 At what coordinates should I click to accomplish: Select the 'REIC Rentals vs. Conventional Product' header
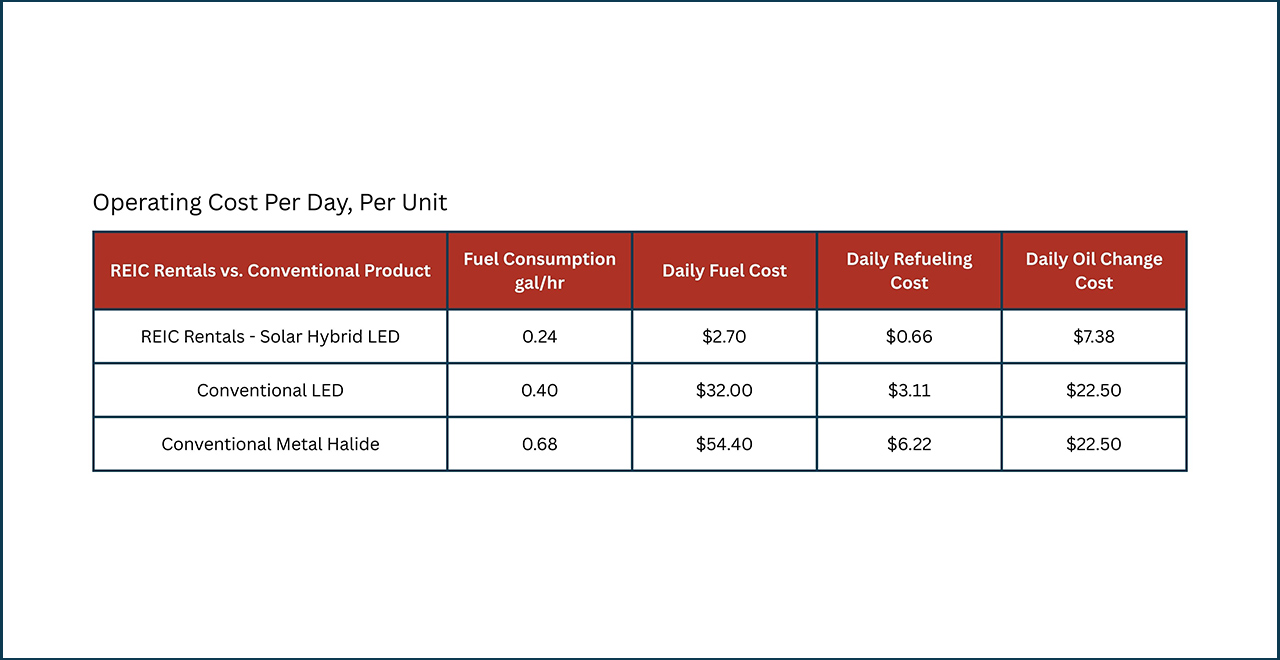[270, 271]
